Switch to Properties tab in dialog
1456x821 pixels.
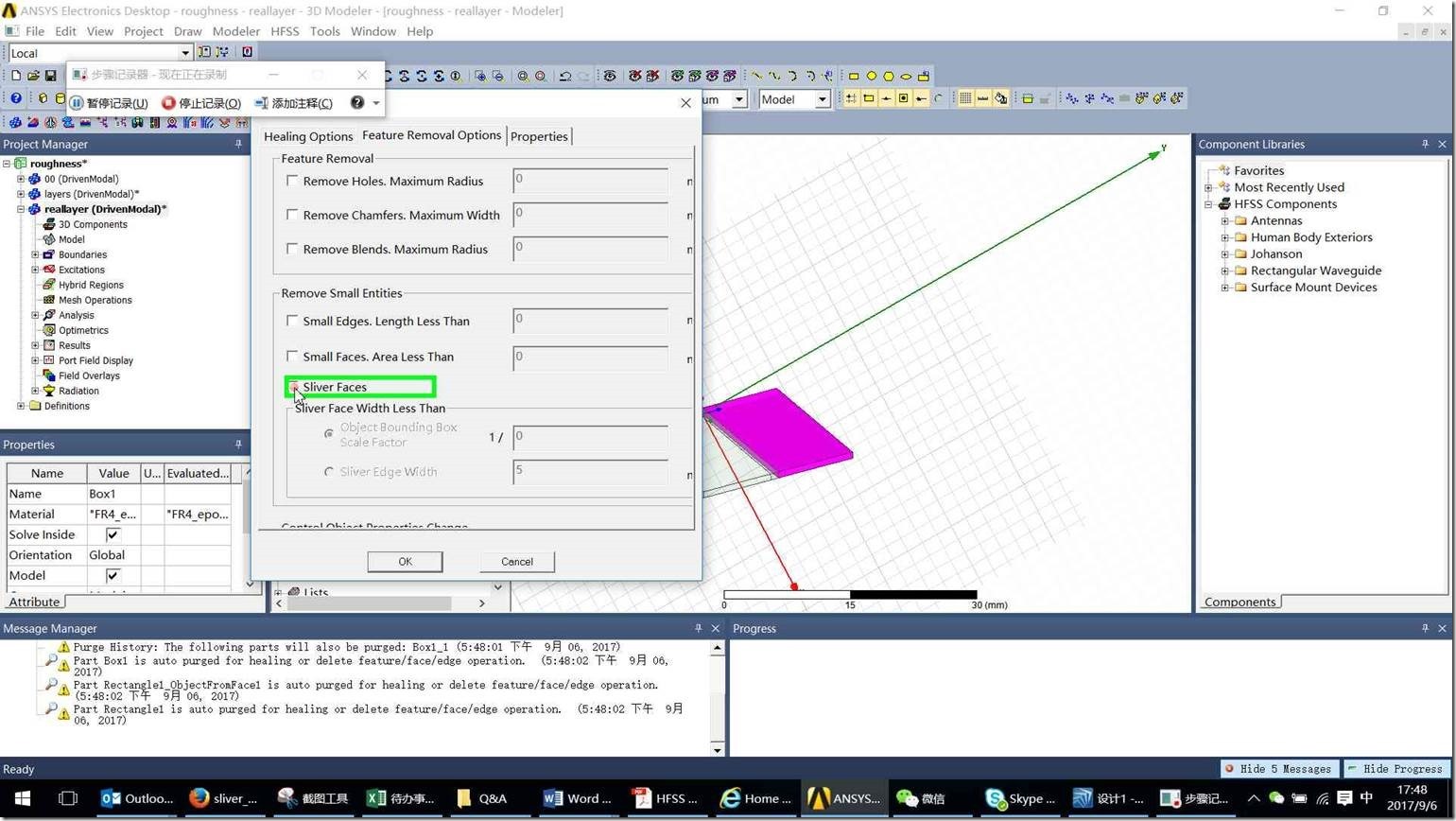[x=539, y=136]
